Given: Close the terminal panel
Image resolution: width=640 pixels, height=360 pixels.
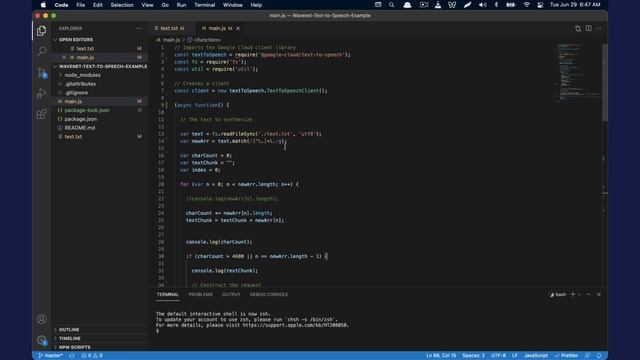Looking at the screenshot, I should pyautogui.click(x=599, y=294).
